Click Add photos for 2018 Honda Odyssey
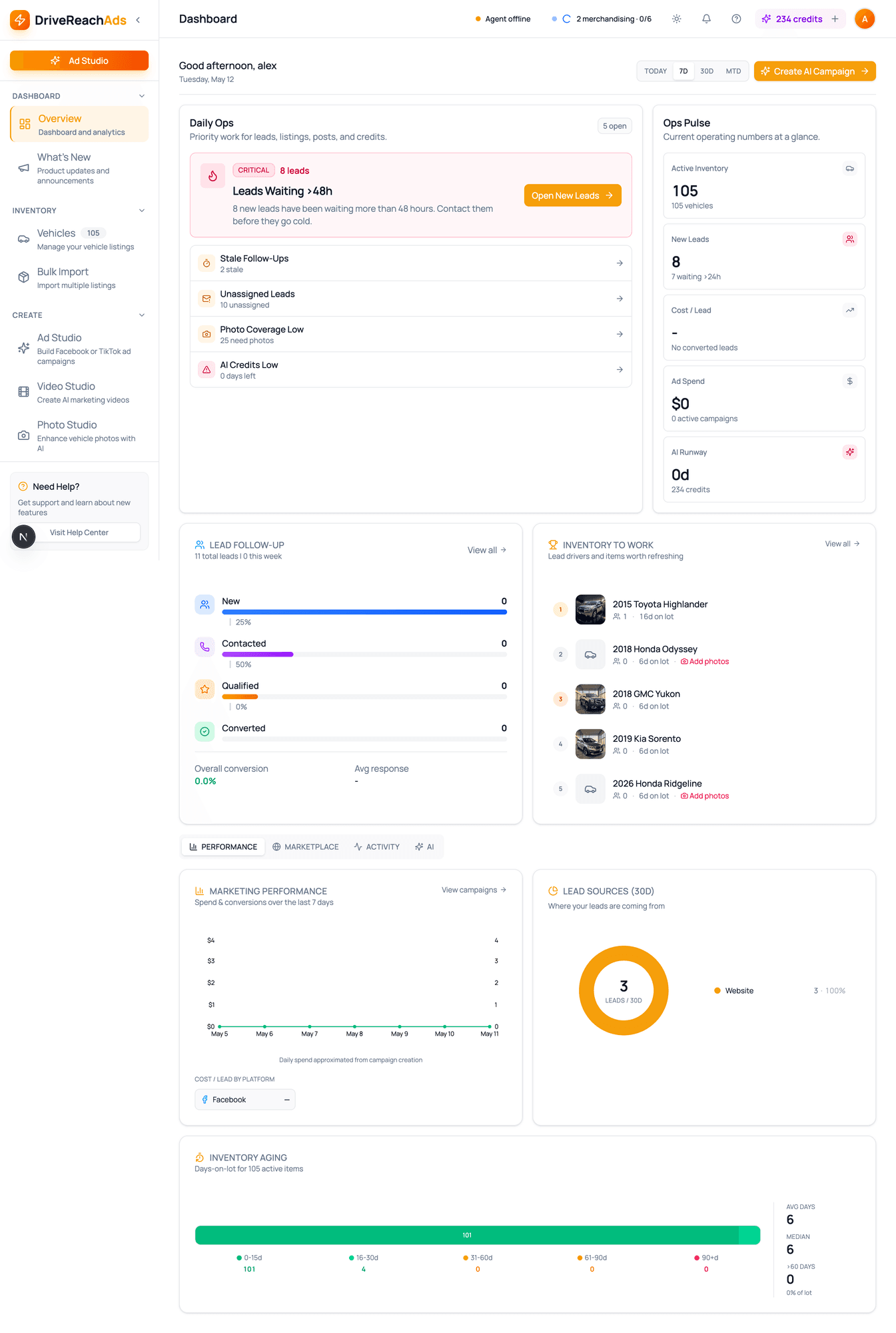This screenshot has height=1333, width=896. coord(705,661)
